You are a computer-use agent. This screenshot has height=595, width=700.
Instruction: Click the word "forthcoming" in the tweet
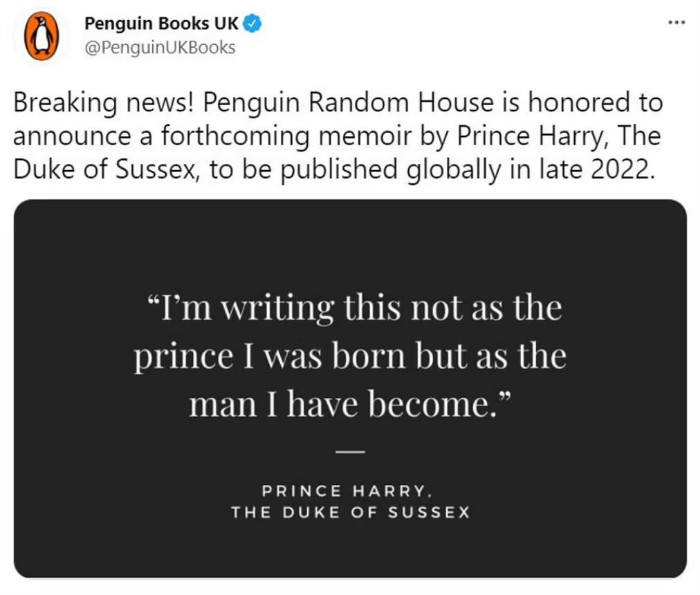pyautogui.click(x=235, y=136)
